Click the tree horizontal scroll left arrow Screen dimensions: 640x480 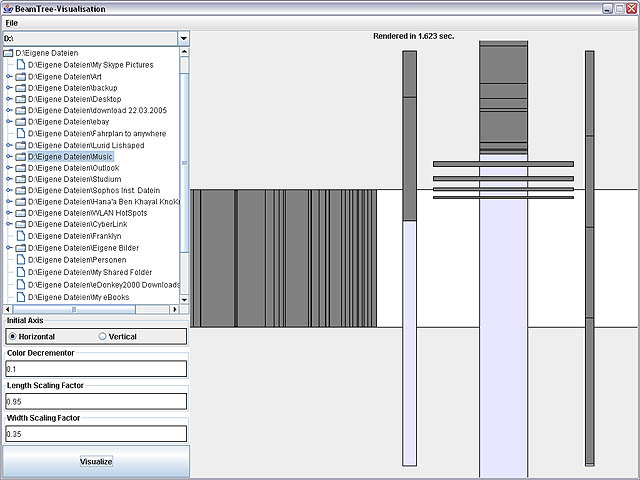(x=8, y=309)
